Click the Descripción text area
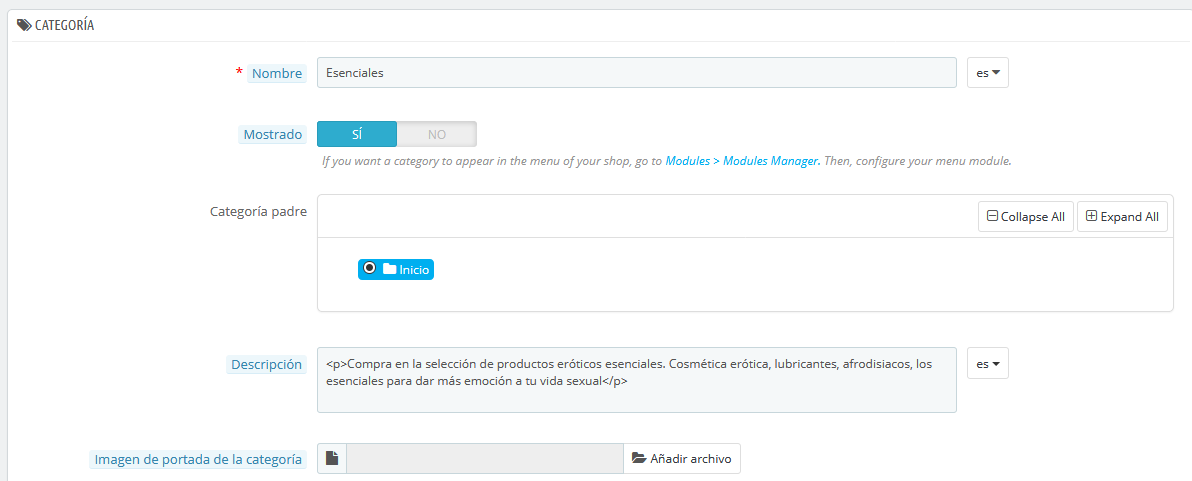This screenshot has height=481, width=1192. tap(636, 380)
